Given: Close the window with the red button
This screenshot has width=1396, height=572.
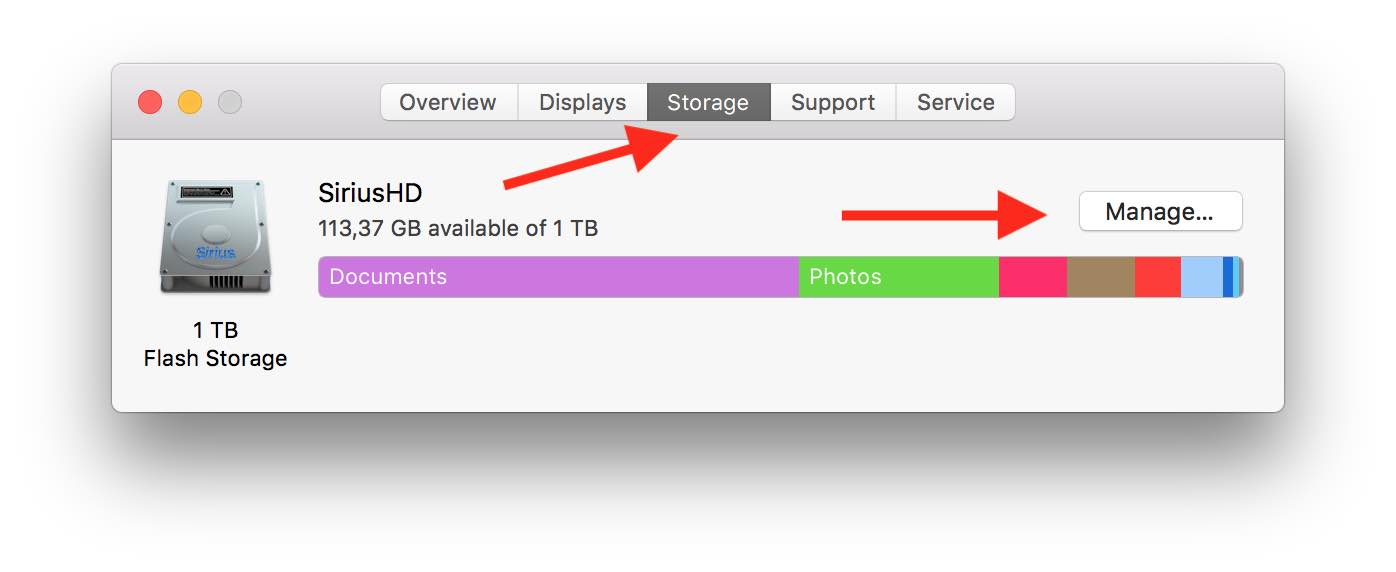Looking at the screenshot, I should point(150,102).
